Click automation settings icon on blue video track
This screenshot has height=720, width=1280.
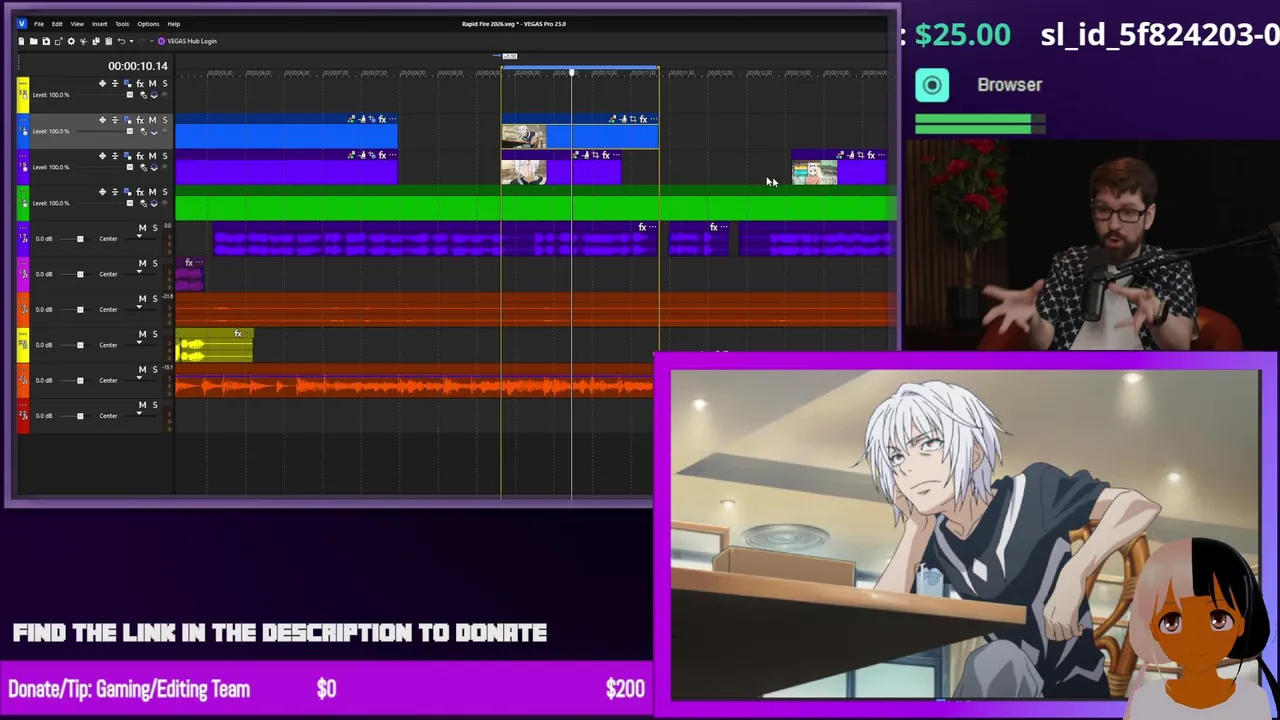pos(143,131)
